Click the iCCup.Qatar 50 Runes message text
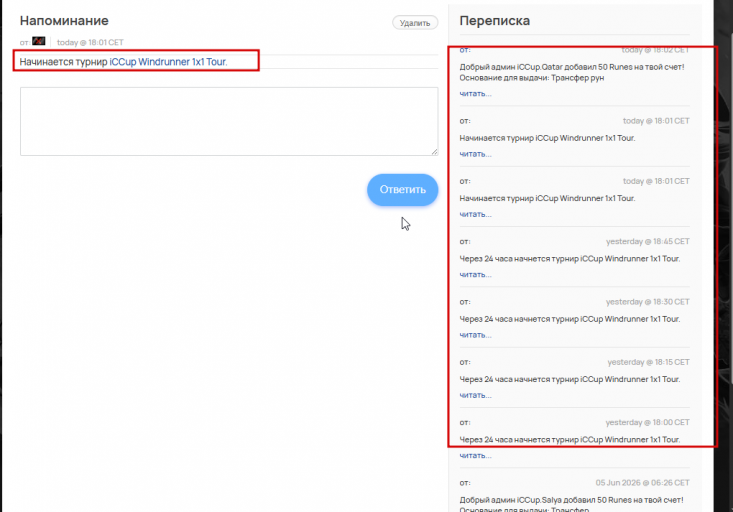The height and width of the screenshot is (512, 733). tap(572, 72)
